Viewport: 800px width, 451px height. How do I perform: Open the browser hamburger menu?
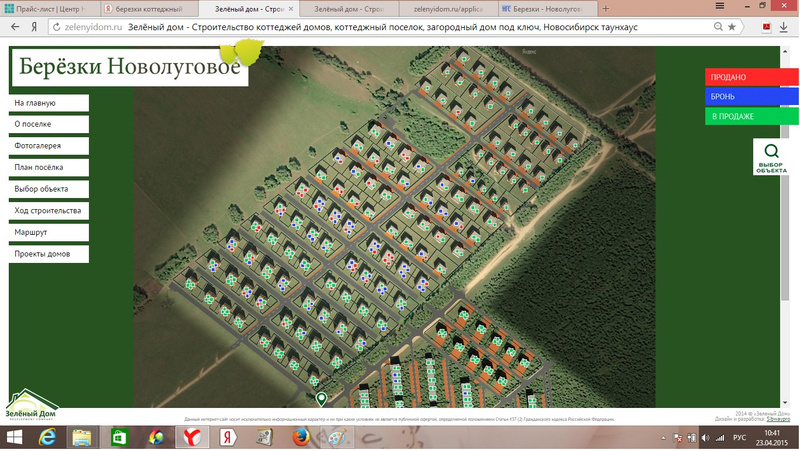[x=720, y=6]
